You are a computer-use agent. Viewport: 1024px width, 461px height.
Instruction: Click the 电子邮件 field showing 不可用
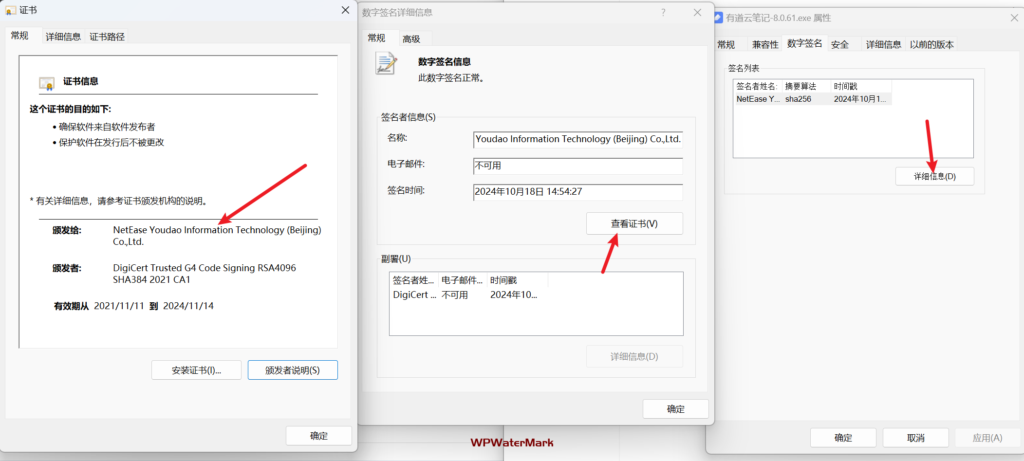click(578, 166)
